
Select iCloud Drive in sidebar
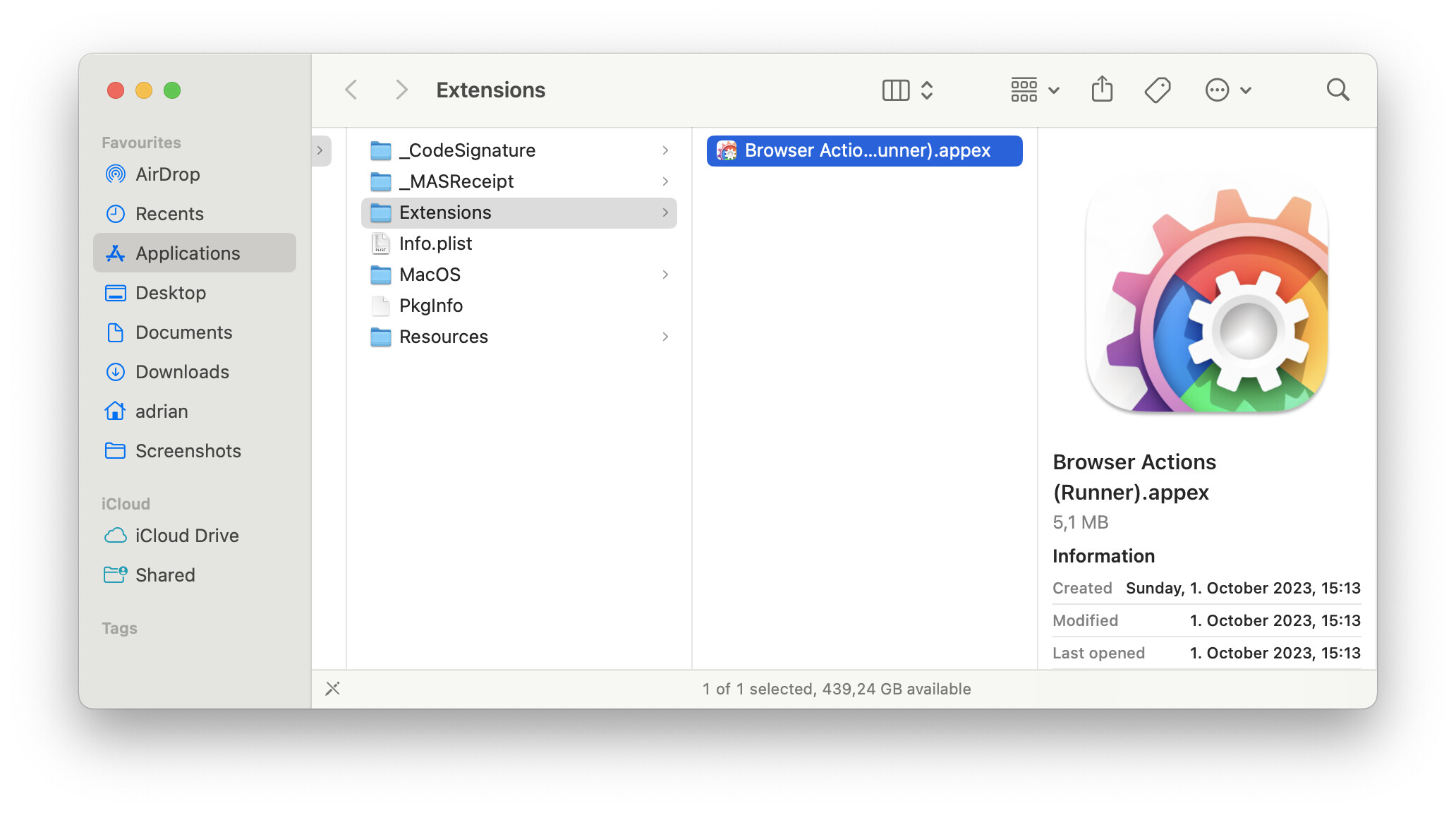(187, 536)
